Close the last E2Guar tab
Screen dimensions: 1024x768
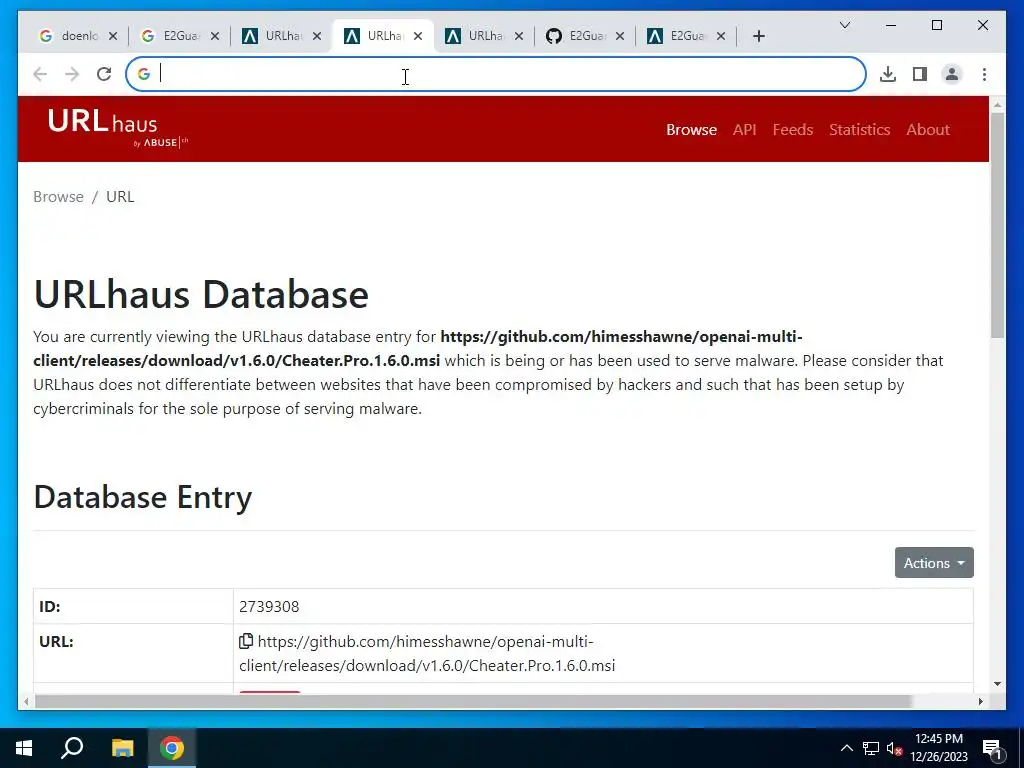coord(721,36)
